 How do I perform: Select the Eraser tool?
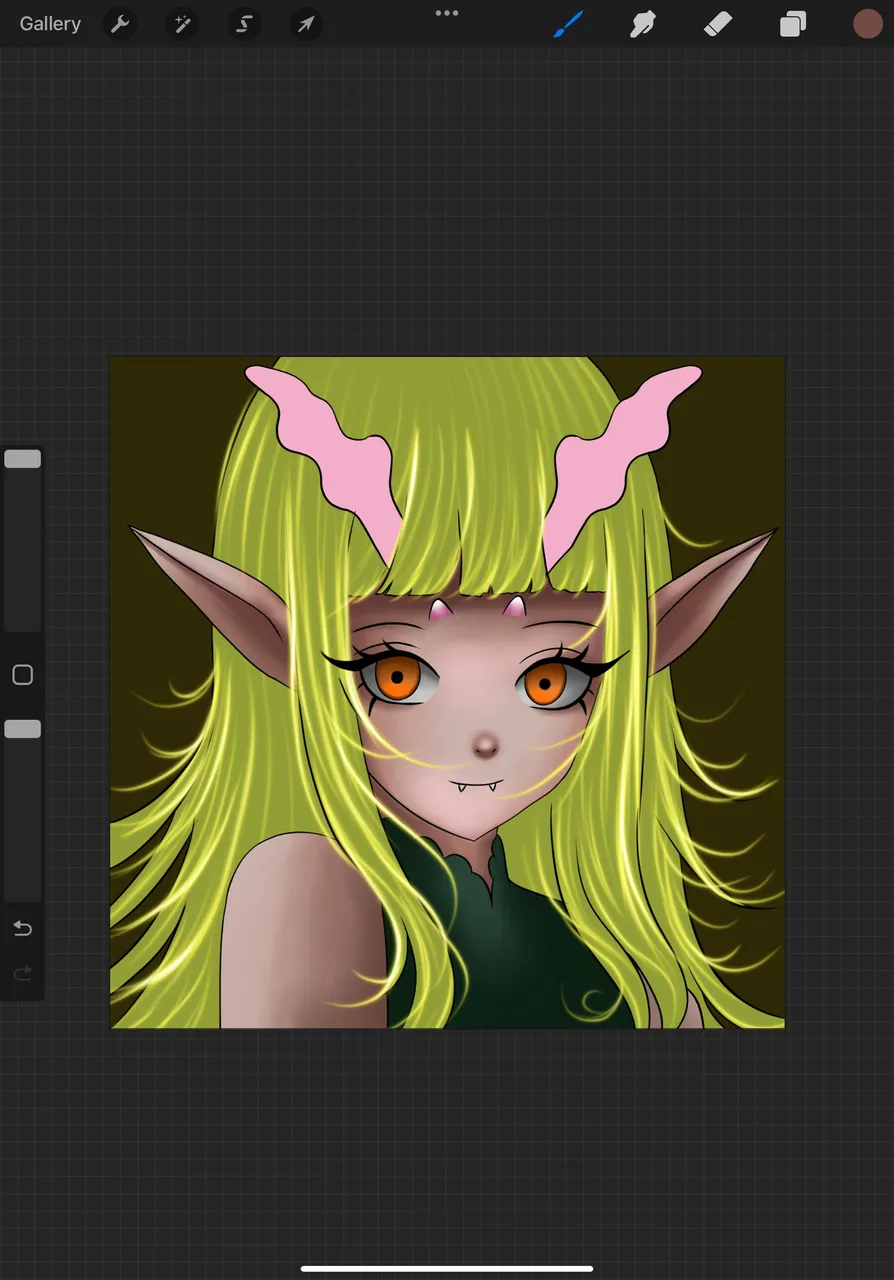coord(718,24)
